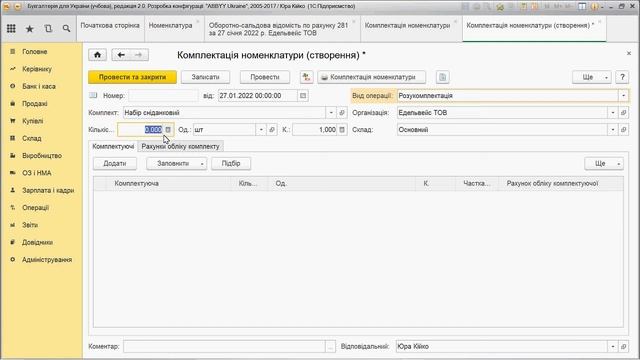This screenshot has height=360, width=640.
Task: Click the Коментар input field
Action: [x=224, y=347]
